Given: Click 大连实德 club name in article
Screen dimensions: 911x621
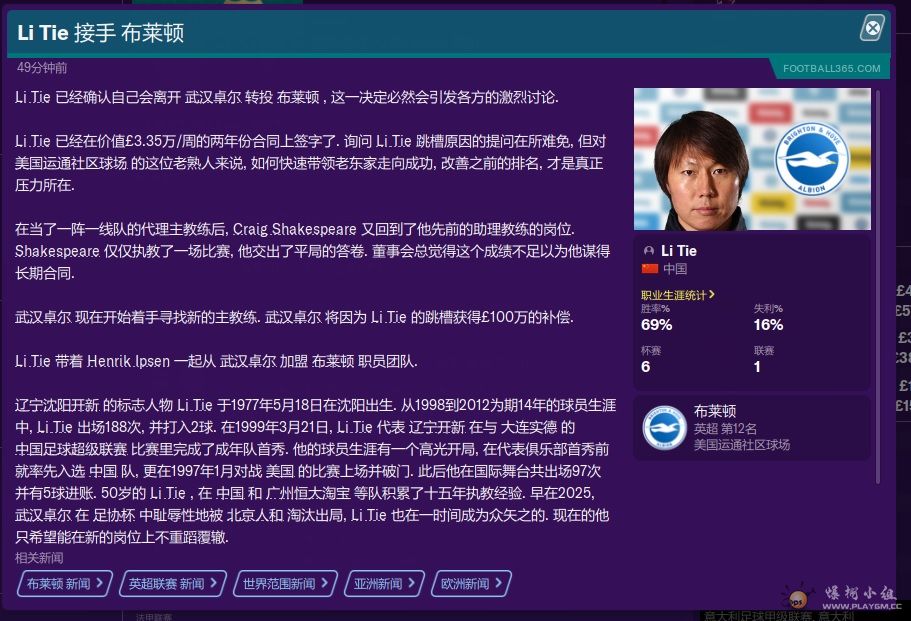Looking at the screenshot, I should tap(529, 427).
